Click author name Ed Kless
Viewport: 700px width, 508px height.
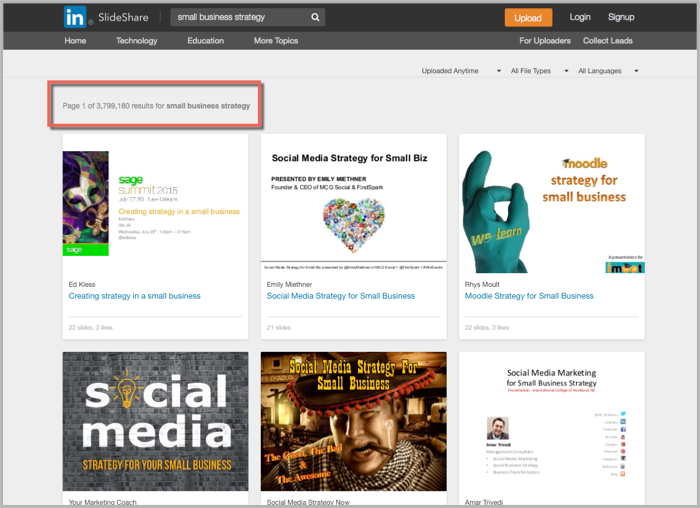click(82, 284)
